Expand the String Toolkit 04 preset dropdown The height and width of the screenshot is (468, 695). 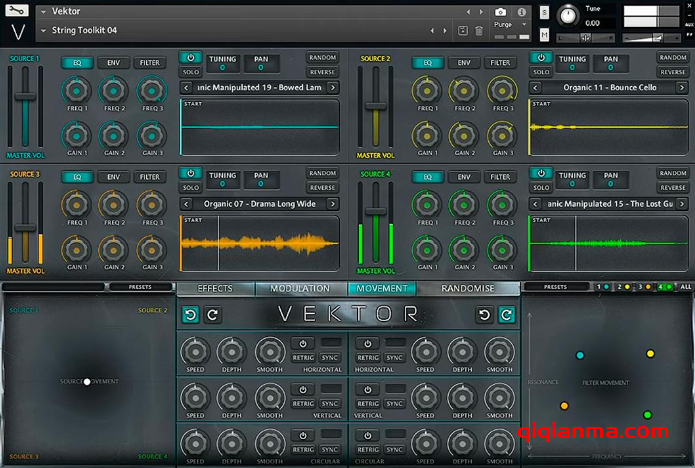coord(42,31)
